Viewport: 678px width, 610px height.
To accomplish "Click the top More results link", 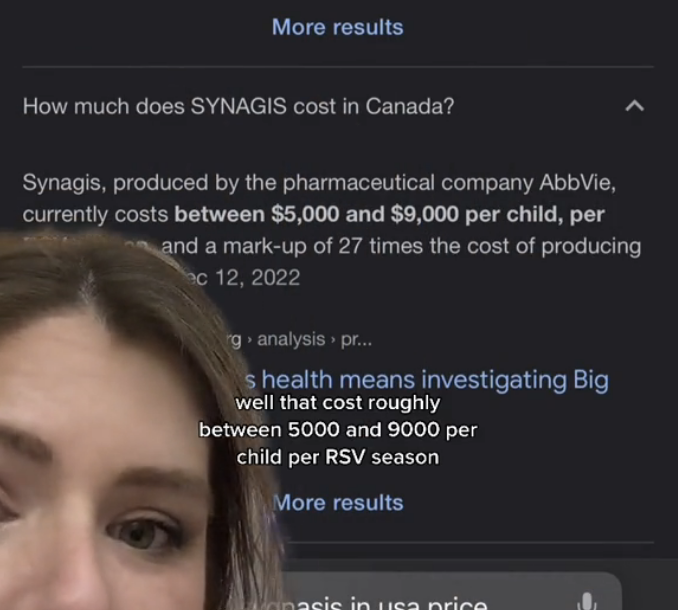I will point(338,27).
